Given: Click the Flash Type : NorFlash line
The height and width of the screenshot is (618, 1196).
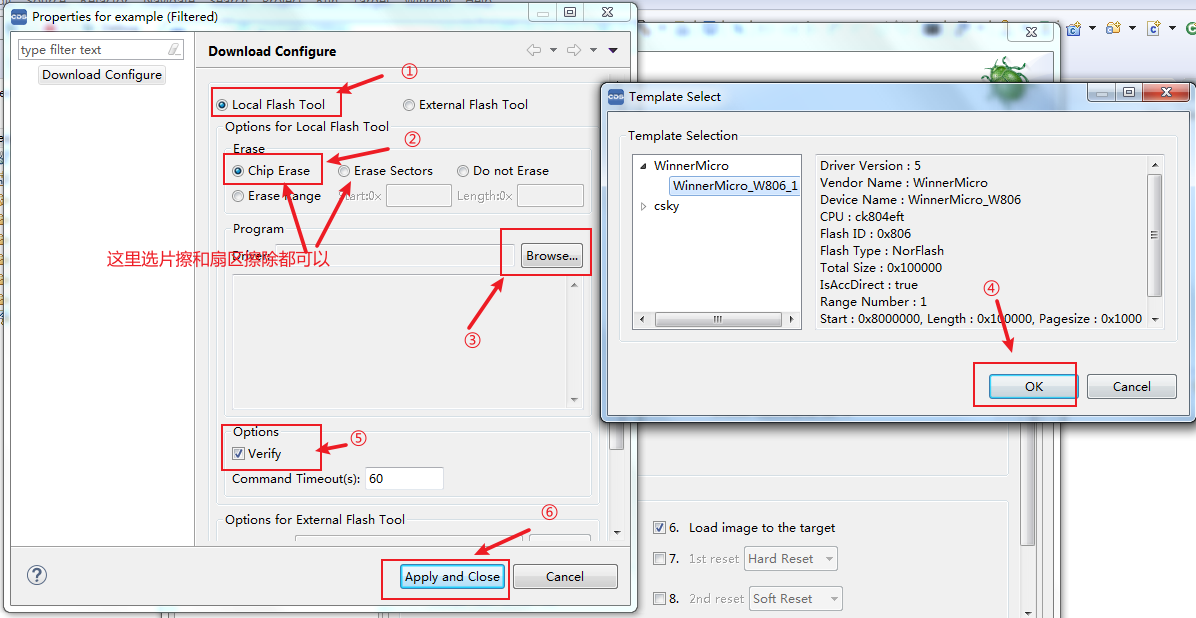Looking at the screenshot, I should click(882, 250).
